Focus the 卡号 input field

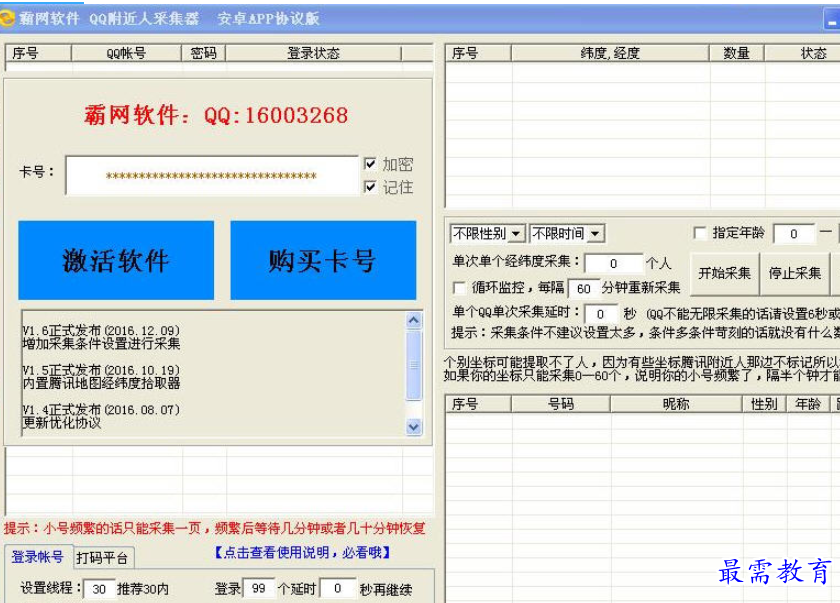[212, 175]
